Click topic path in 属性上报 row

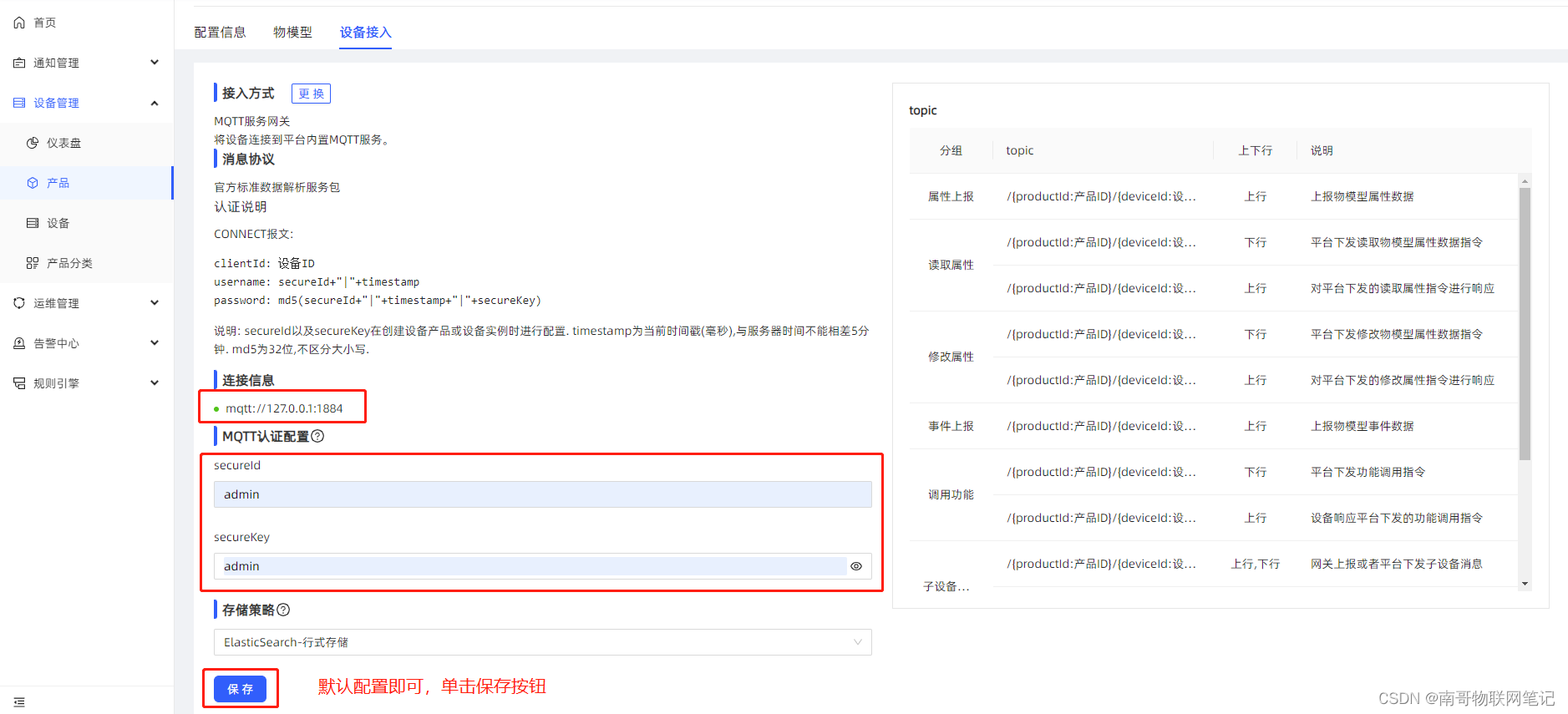click(x=1101, y=196)
